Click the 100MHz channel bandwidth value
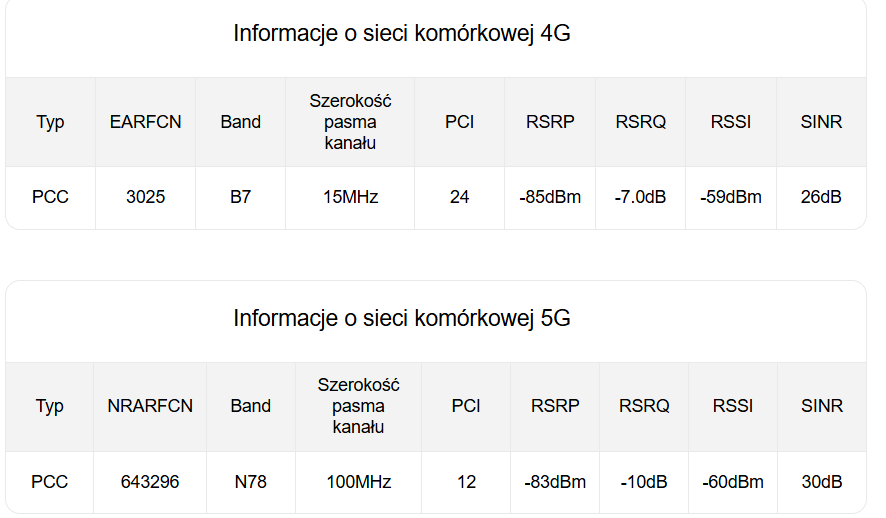The height and width of the screenshot is (518, 886). point(358,482)
